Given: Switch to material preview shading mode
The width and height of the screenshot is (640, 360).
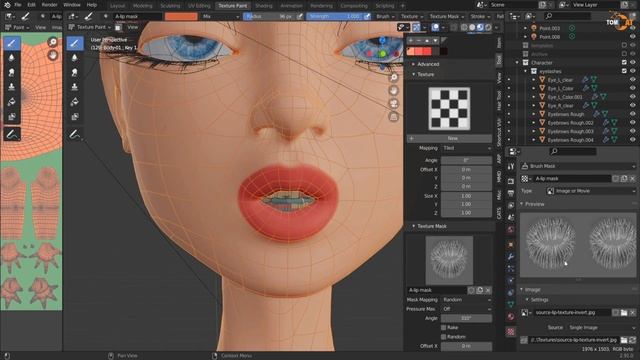Looking at the screenshot, I should coord(480,27).
